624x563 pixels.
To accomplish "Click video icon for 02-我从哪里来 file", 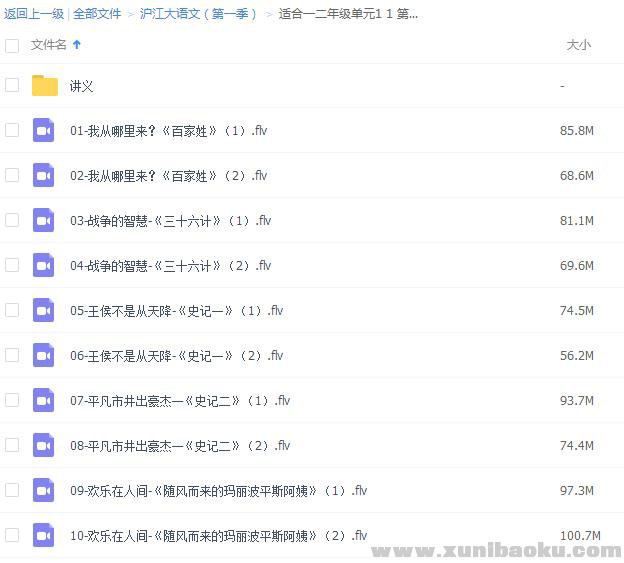I will (43, 176).
